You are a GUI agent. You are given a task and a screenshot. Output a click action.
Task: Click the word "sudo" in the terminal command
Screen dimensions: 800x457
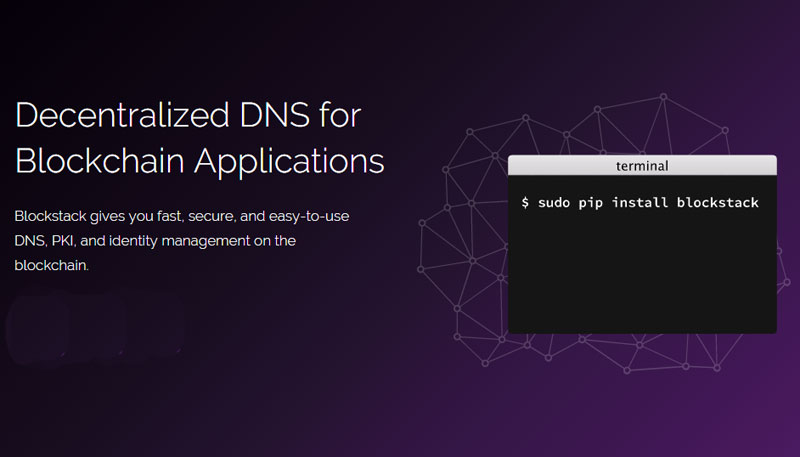tap(554, 202)
